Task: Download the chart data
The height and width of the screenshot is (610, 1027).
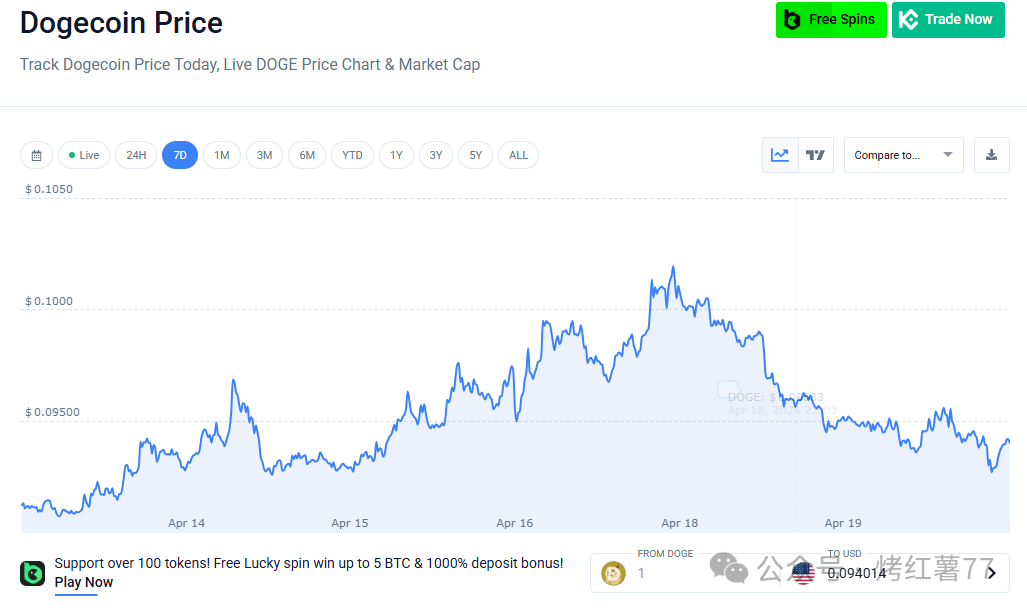Action: point(991,155)
